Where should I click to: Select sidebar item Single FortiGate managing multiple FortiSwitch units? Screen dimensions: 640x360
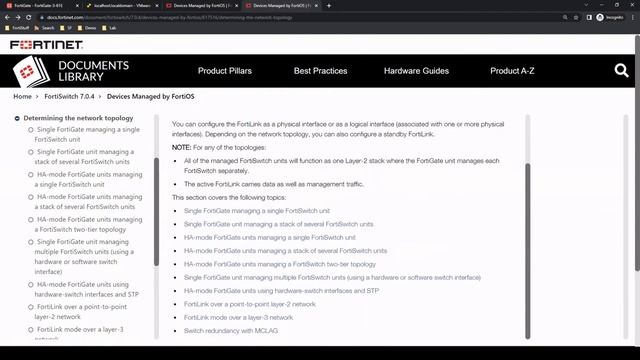click(84, 257)
